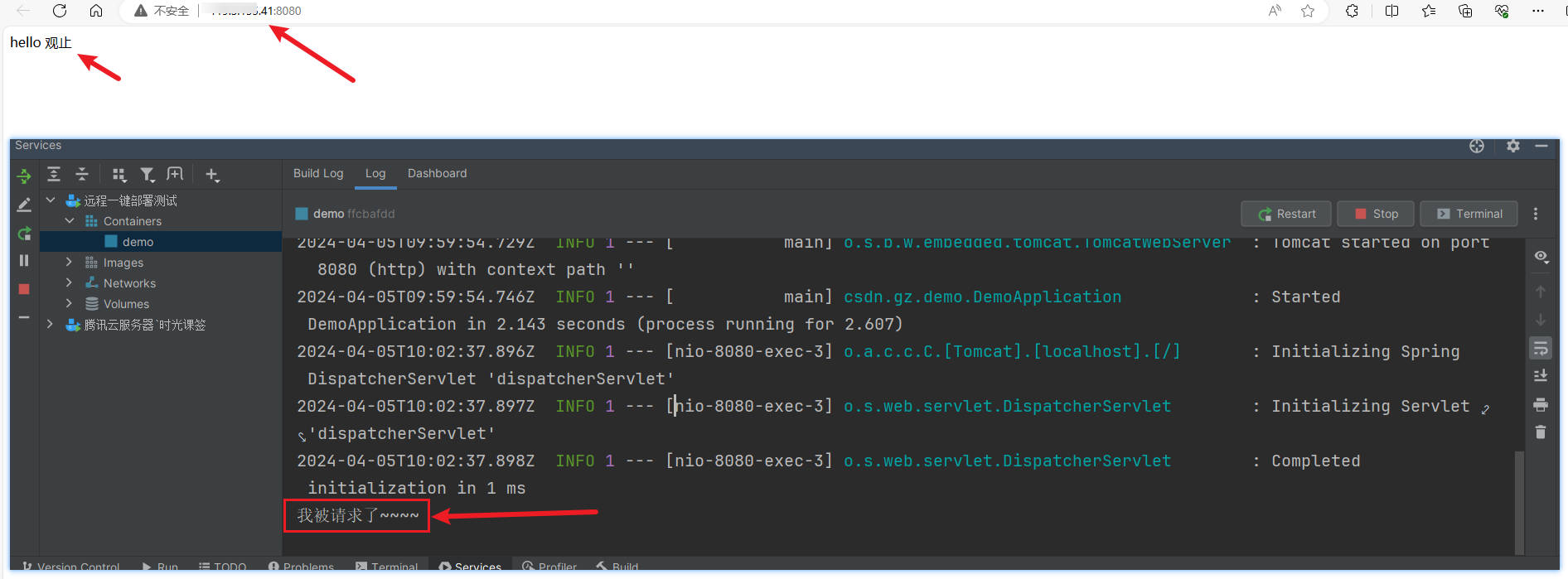
Task: Click the Collapse All toolbar icon
Action: (82, 174)
